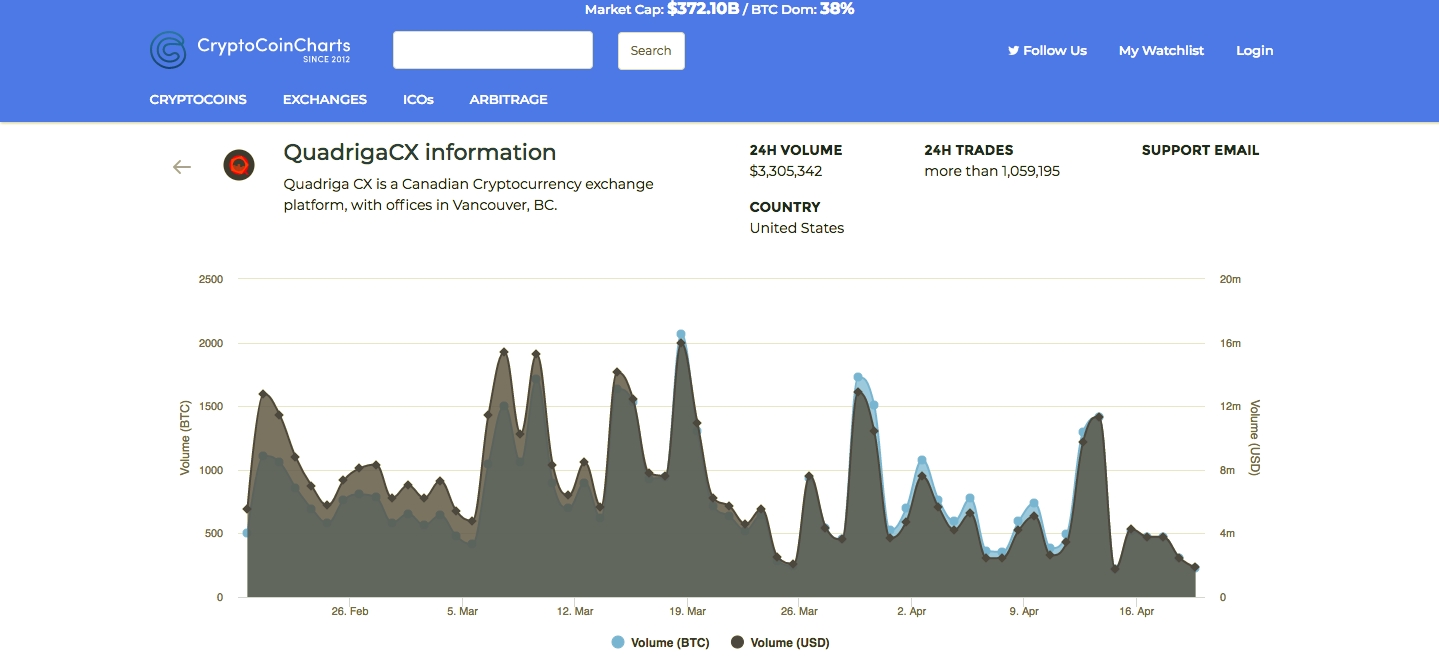Image resolution: width=1439 pixels, height=659 pixels.
Task: Click the back arrow beside QuadrigaCX
Action: (x=182, y=167)
